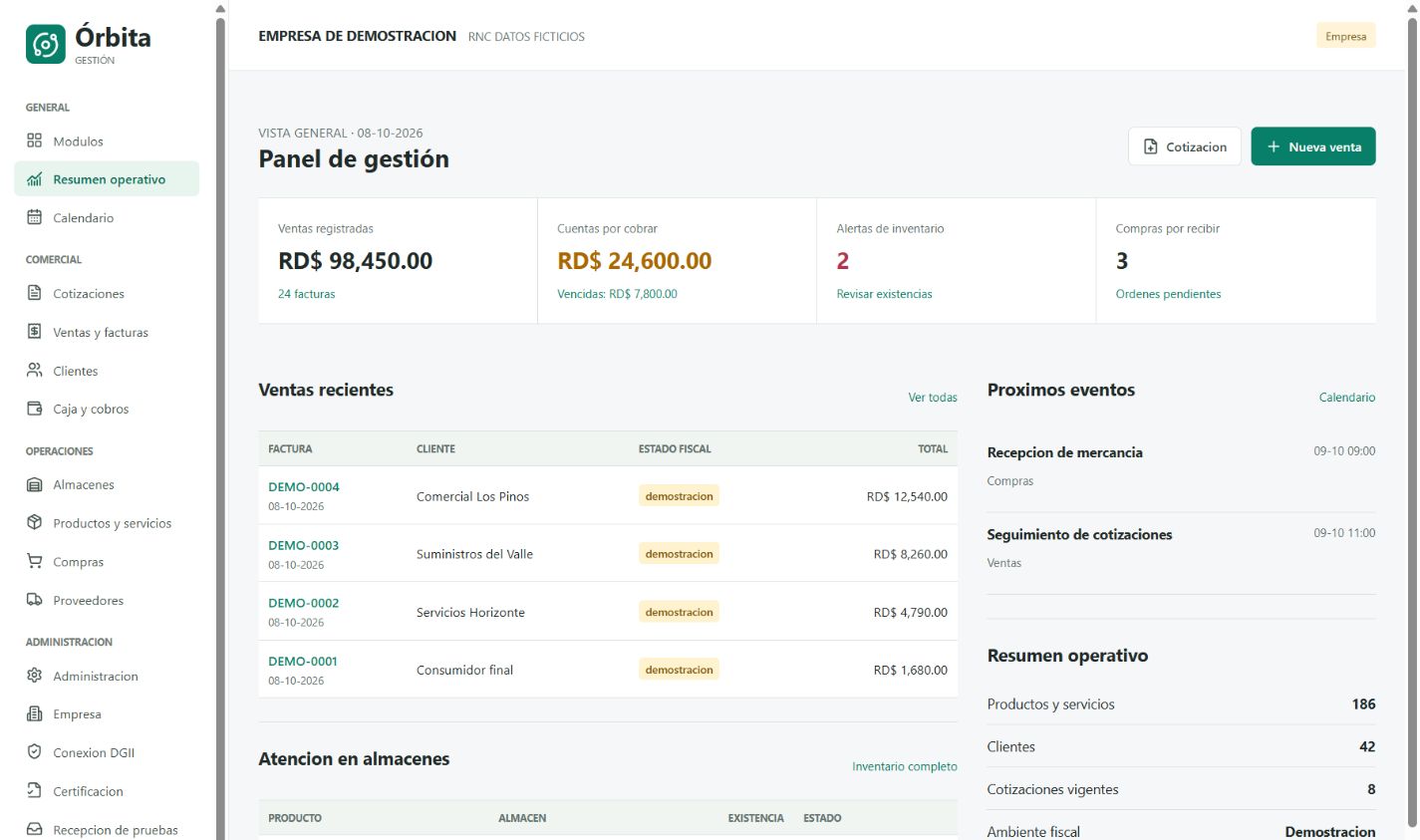
Task: Click the Órbita logo icon
Action: [46, 45]
